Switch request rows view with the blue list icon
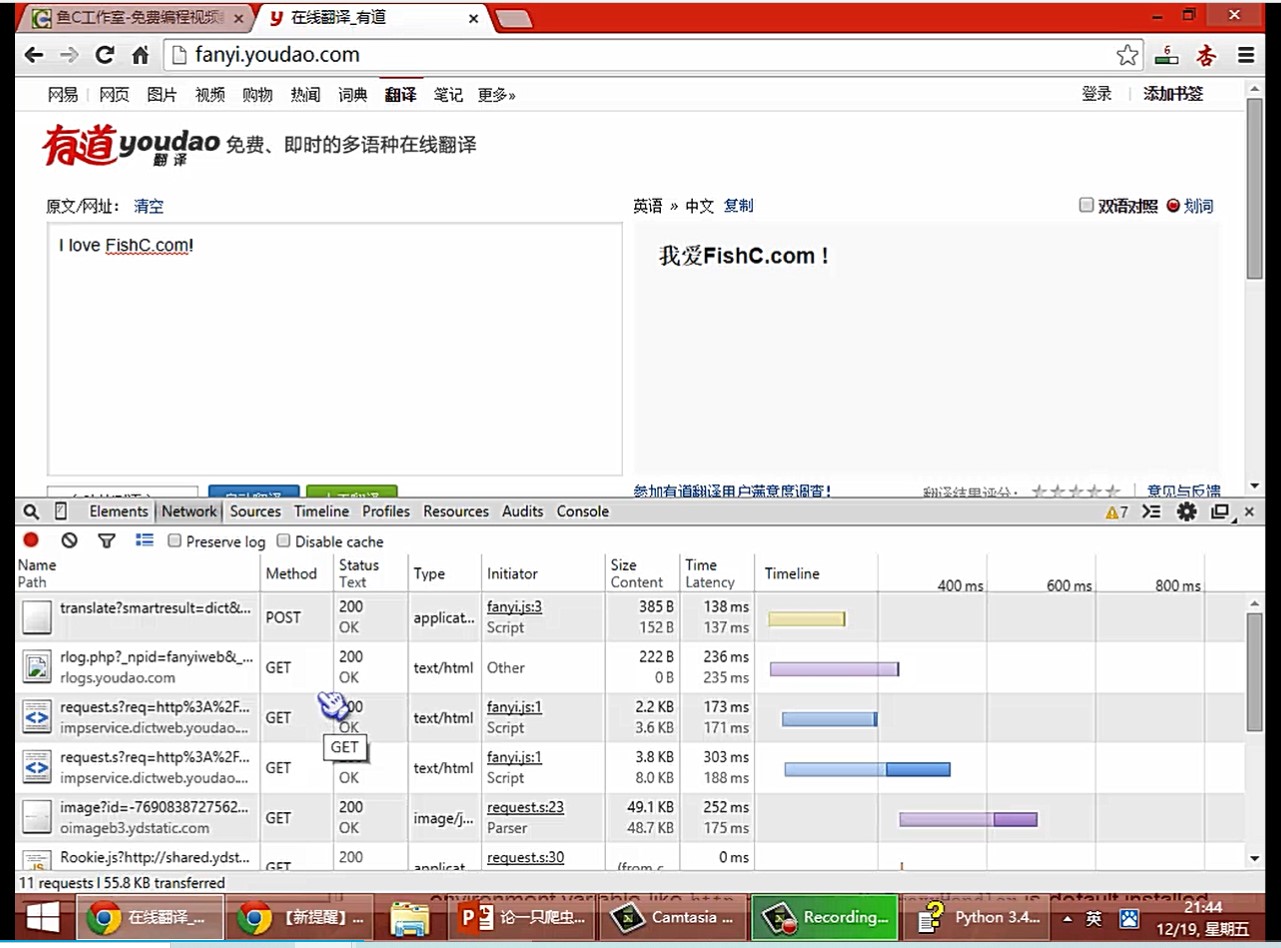 coord(145,540)
